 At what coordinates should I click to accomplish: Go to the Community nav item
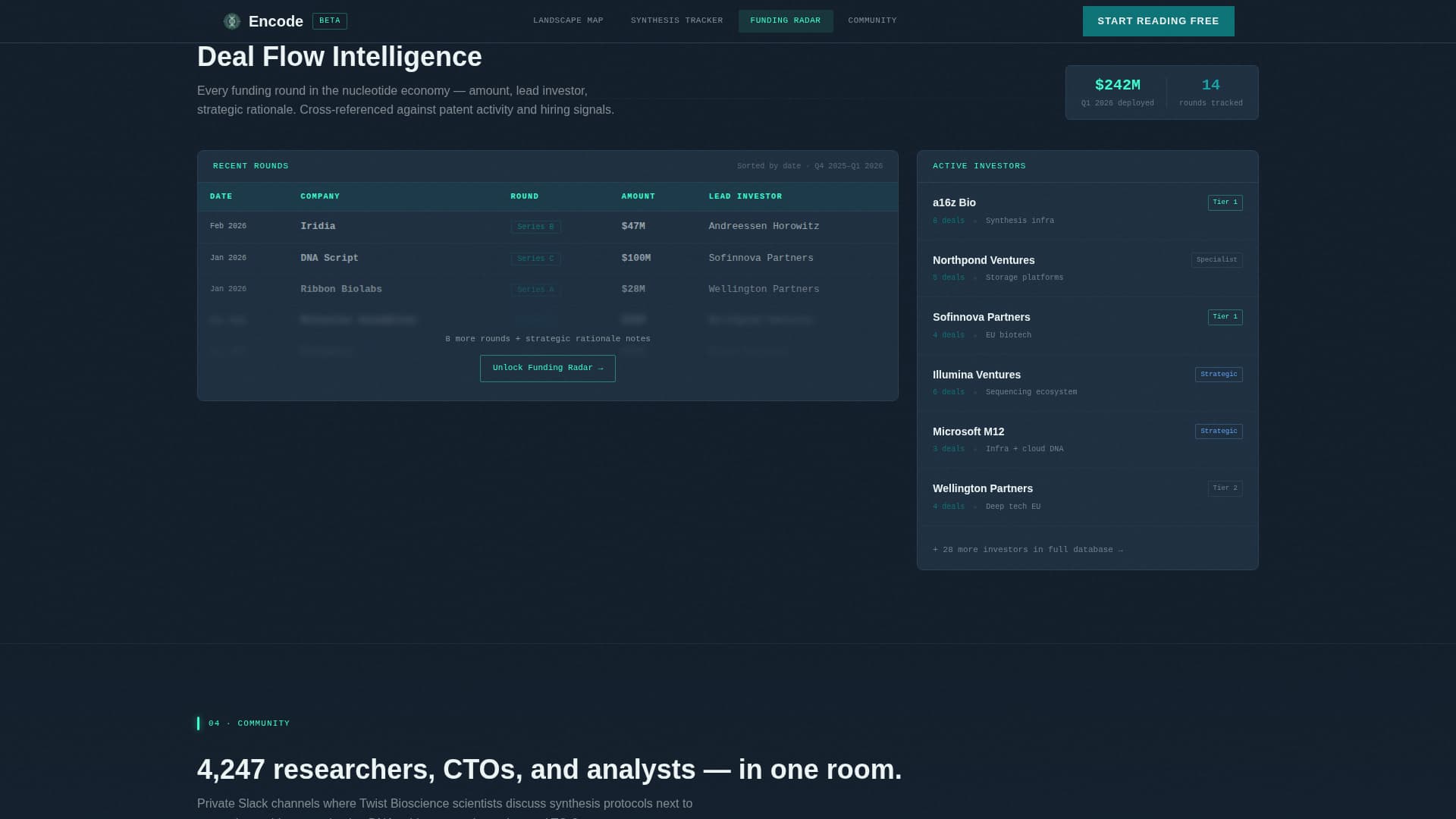point(872,21)
